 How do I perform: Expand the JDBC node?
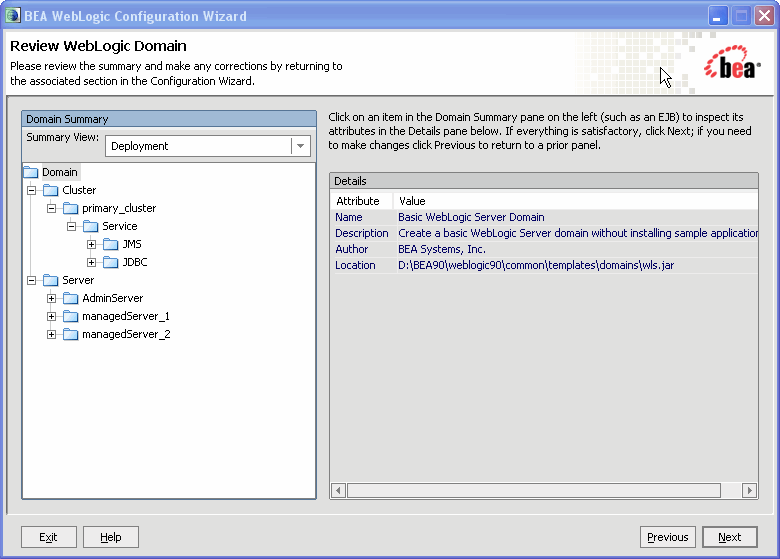tap(92, 262)
